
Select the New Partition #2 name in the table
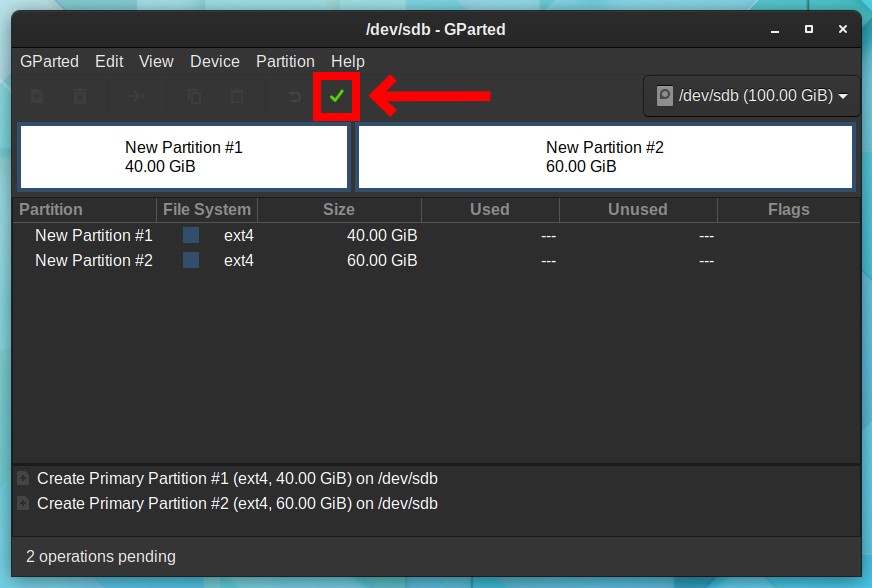(x=93, y=260)
